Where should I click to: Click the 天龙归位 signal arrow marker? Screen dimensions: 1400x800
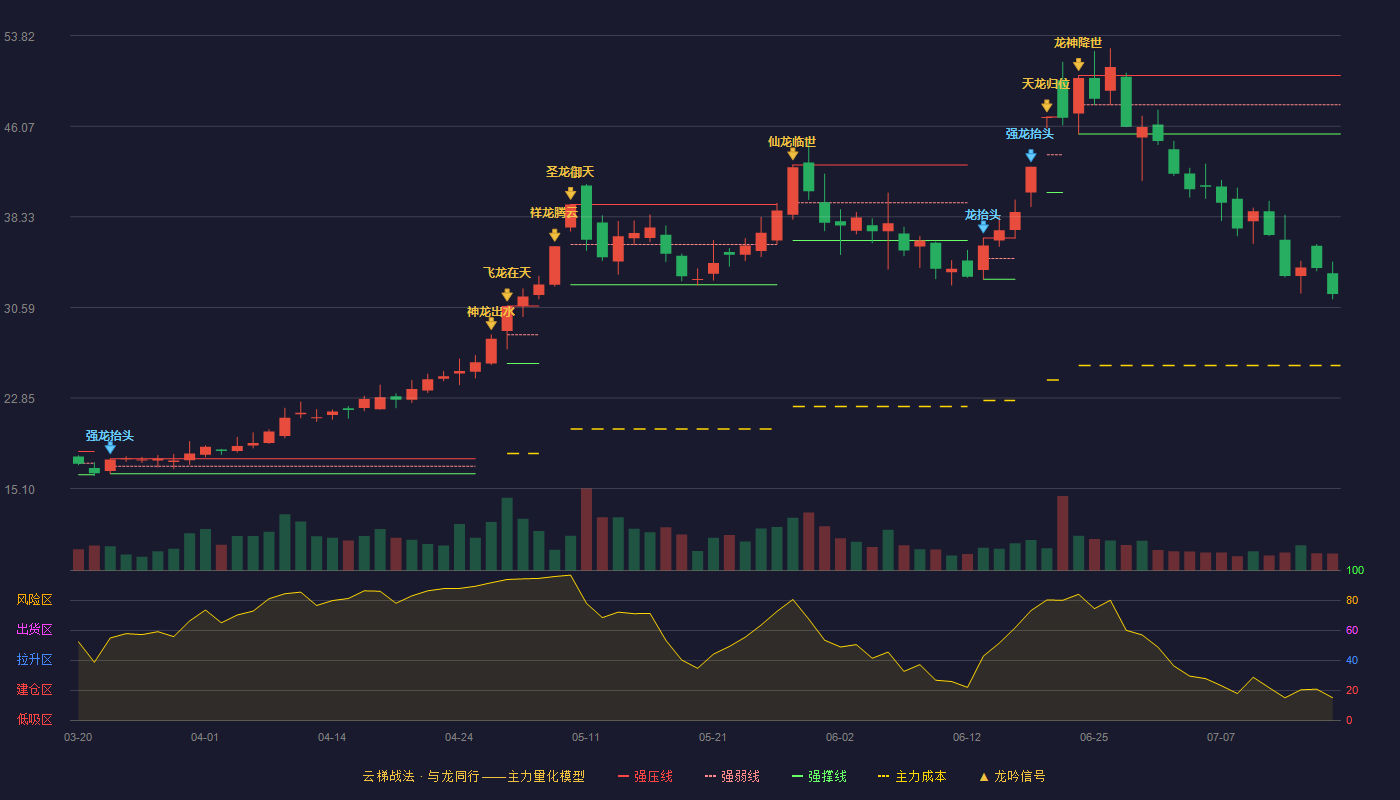pos(1046,106)
